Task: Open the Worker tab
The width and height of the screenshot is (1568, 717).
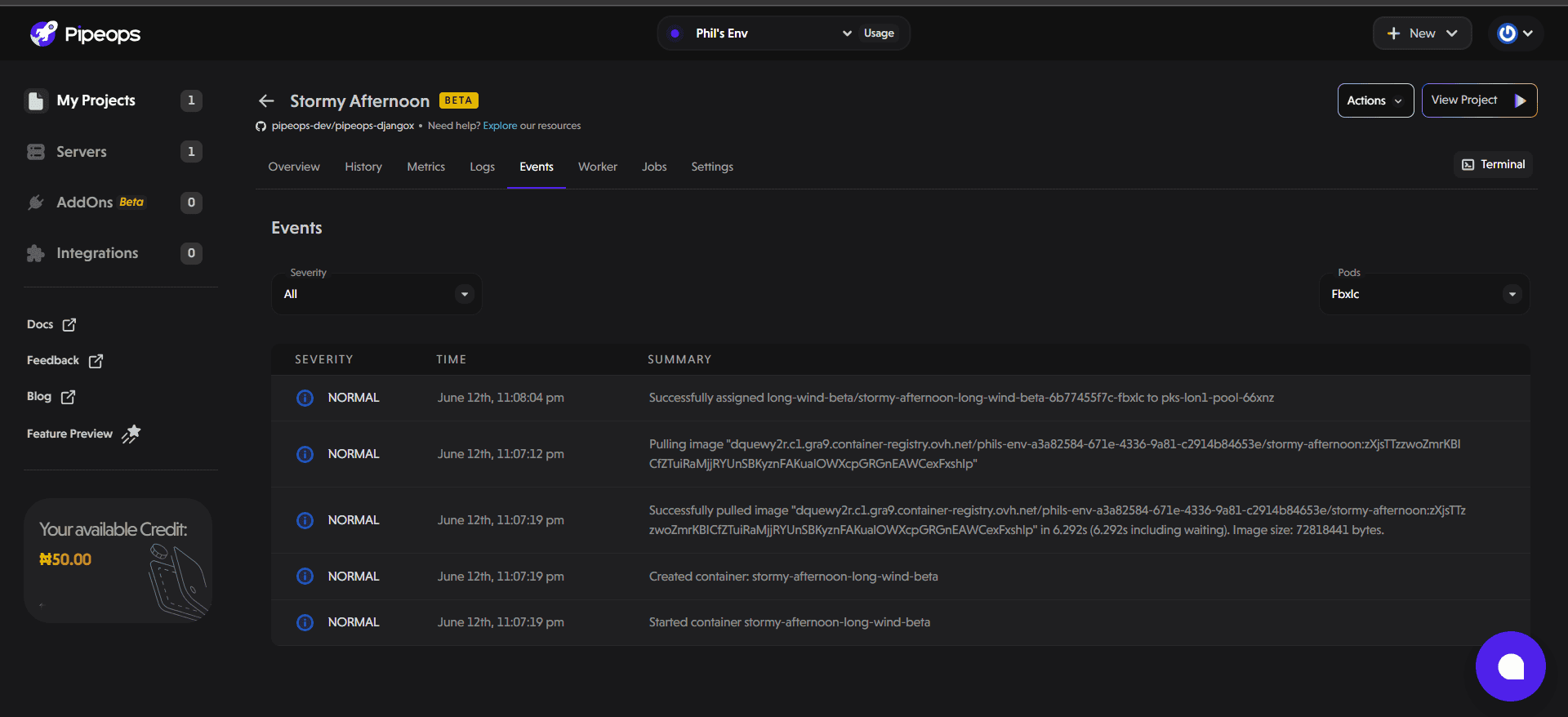Action: click(598, 167)
